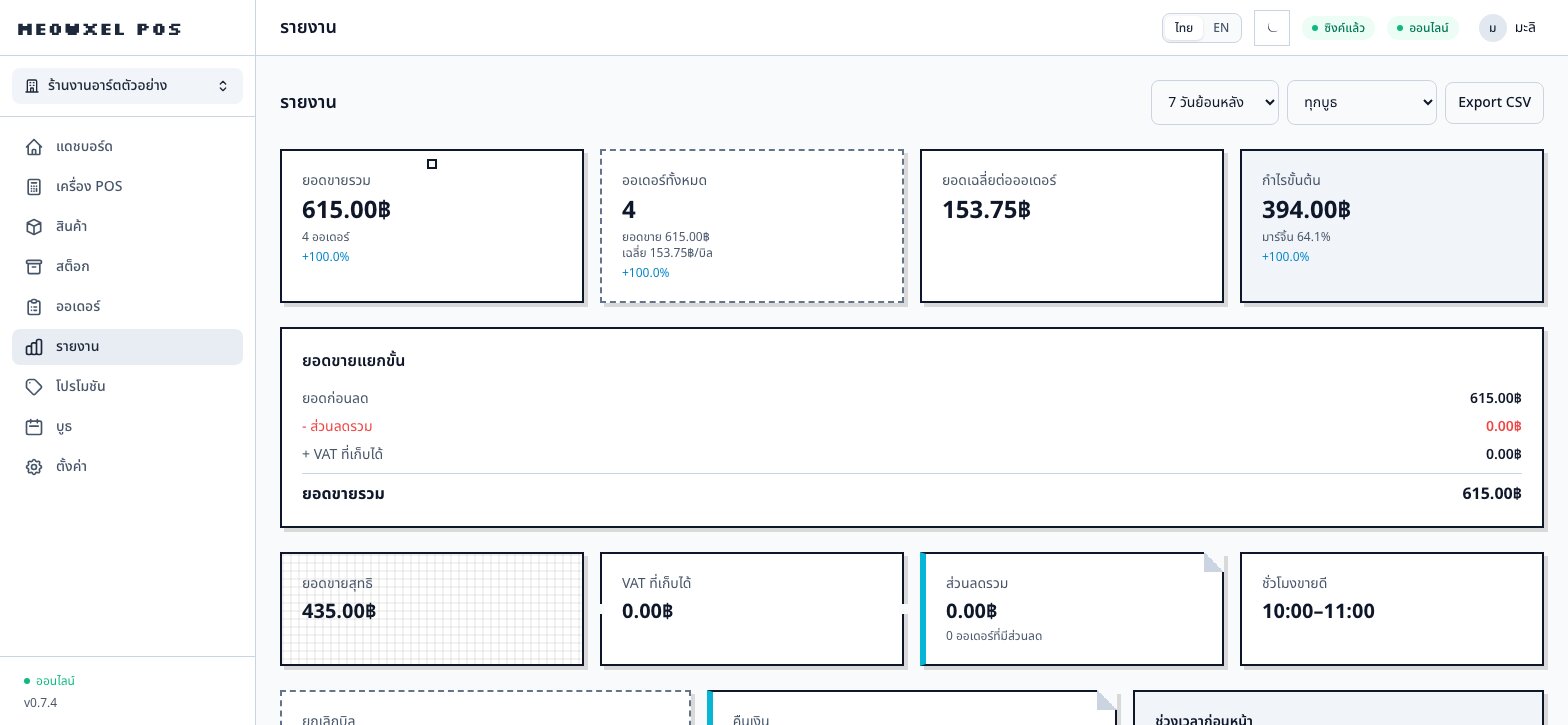1568x725 pixels.
Task: Open the ออเดอร์ clipboard icon
Action: [34, 307]
